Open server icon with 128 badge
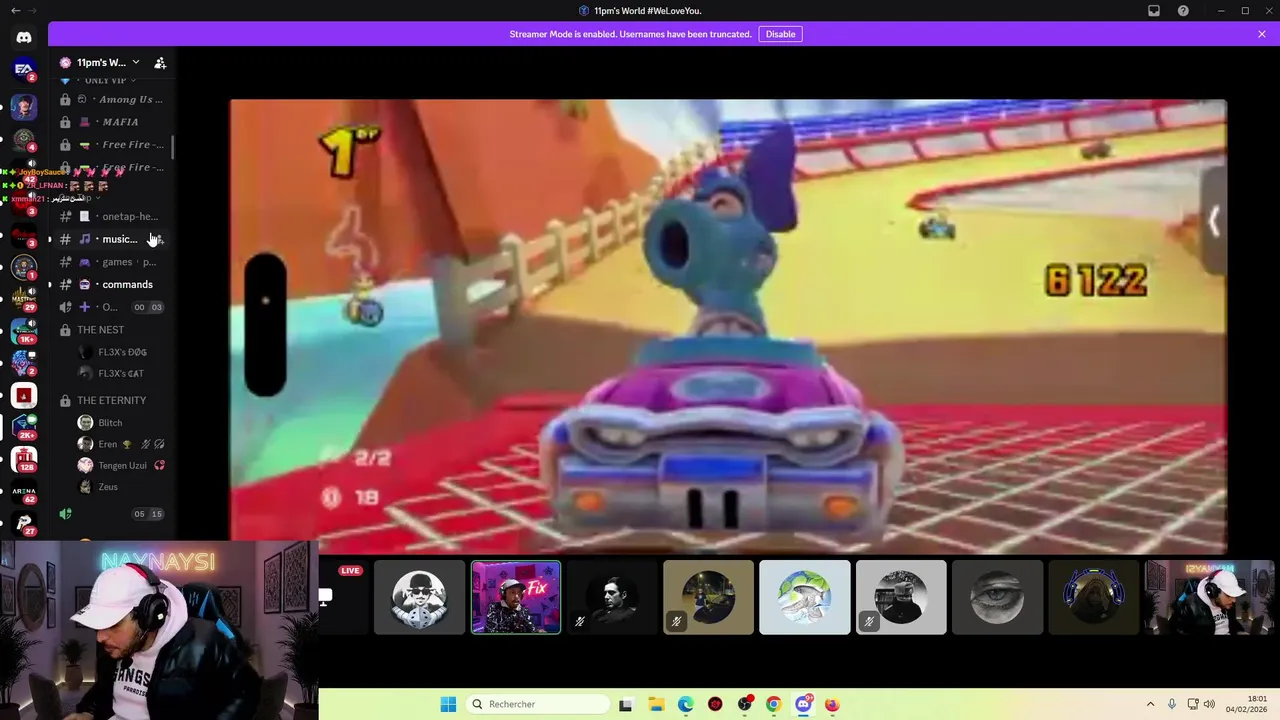This screenshot has height=720, width=1280. coord(24,459)
